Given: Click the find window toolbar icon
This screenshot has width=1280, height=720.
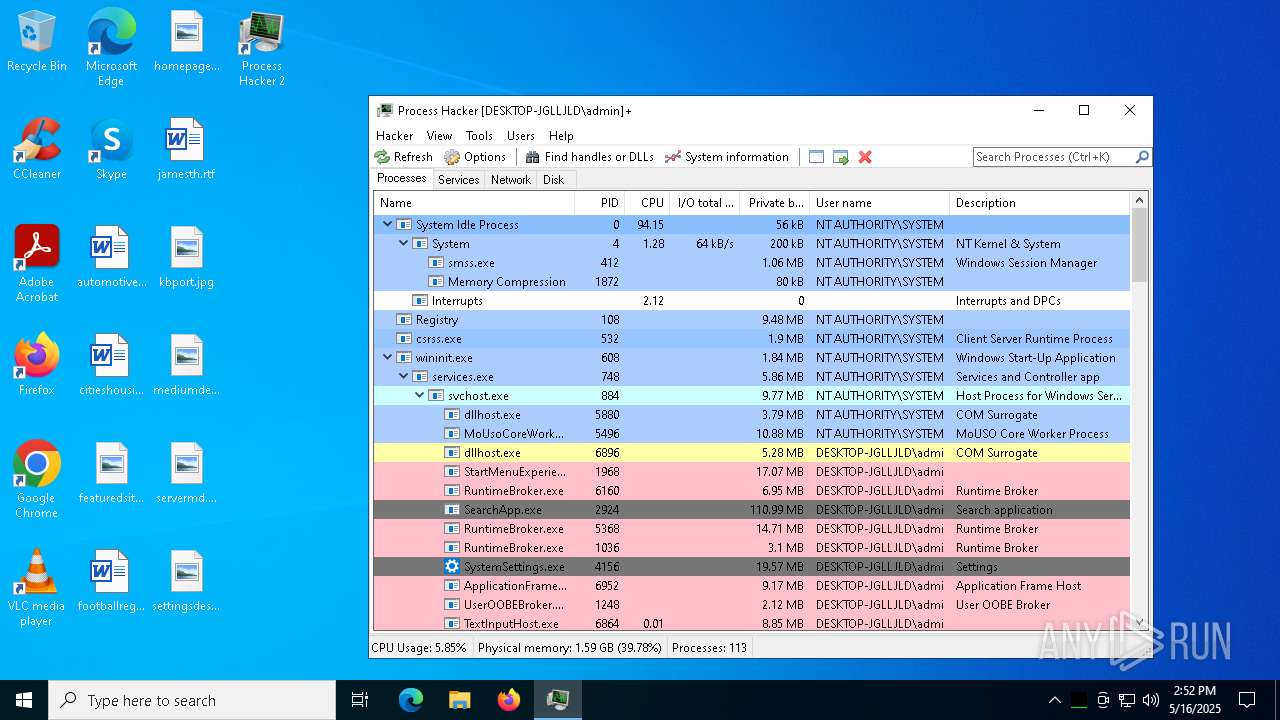Looking at the screenshot, I should click(816, 157).
